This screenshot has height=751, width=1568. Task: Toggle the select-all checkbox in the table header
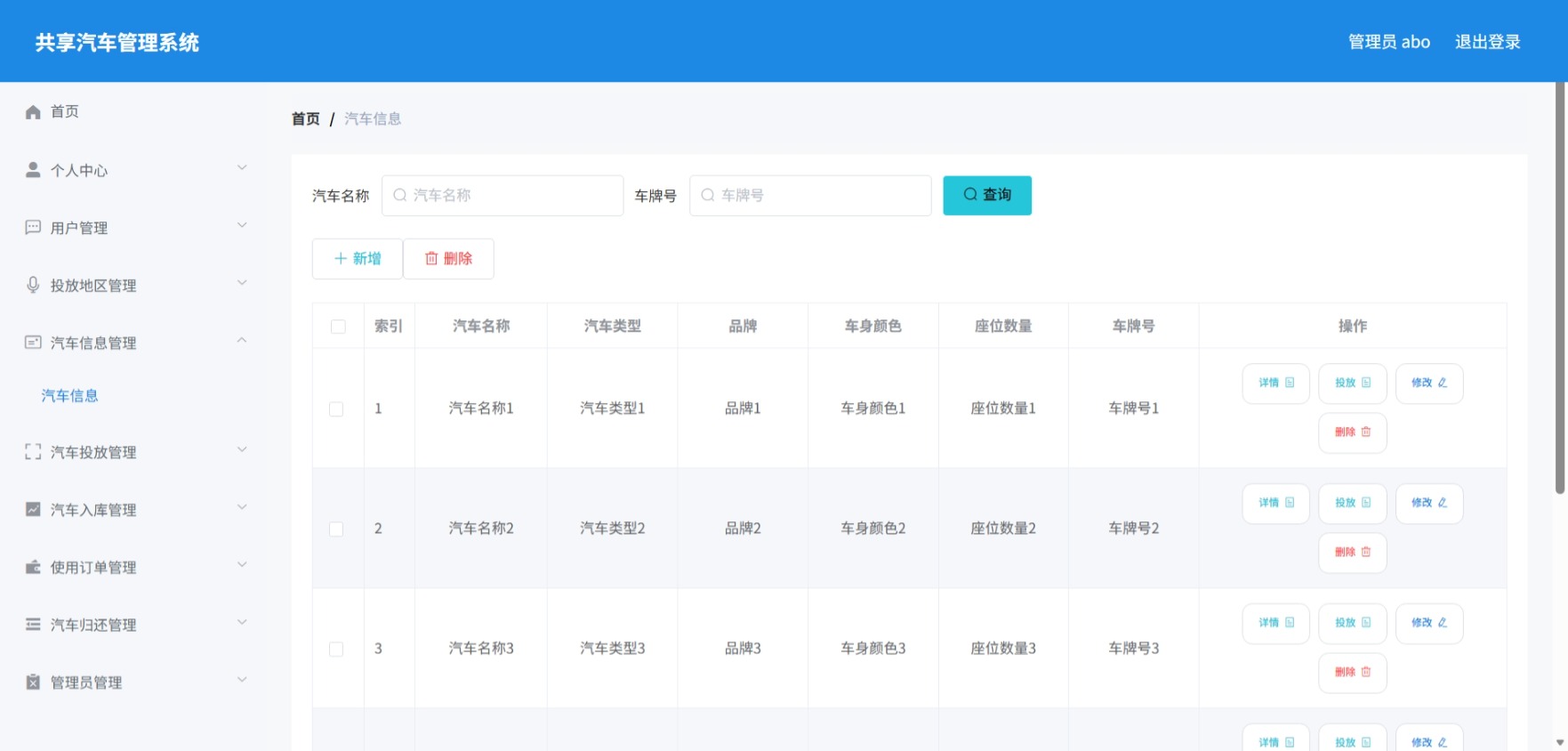(x=338, y=327)
